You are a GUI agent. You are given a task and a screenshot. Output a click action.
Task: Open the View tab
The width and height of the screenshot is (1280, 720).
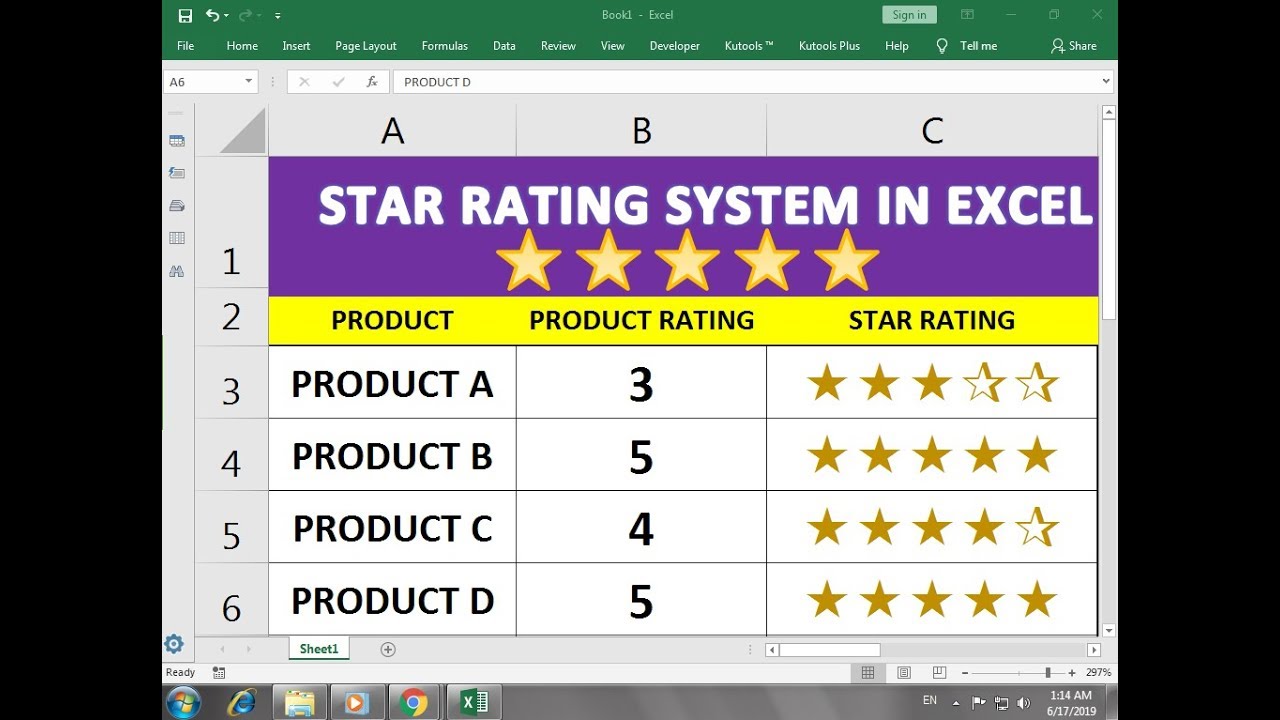tap(612, 46)
